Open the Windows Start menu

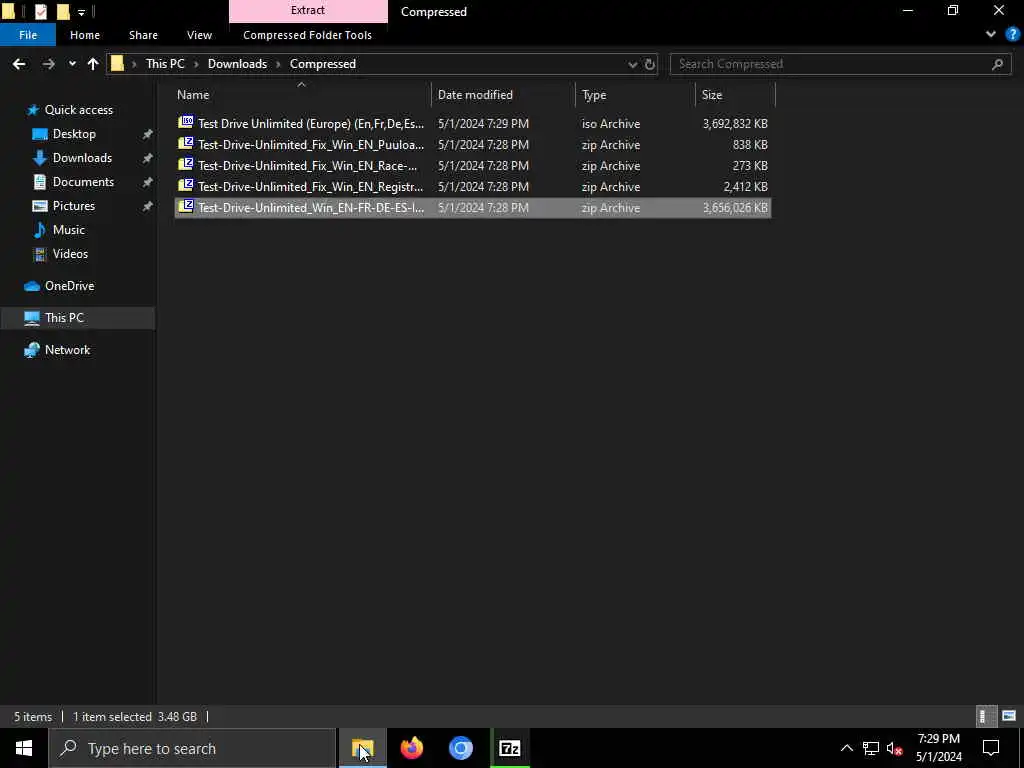point(24,748)
